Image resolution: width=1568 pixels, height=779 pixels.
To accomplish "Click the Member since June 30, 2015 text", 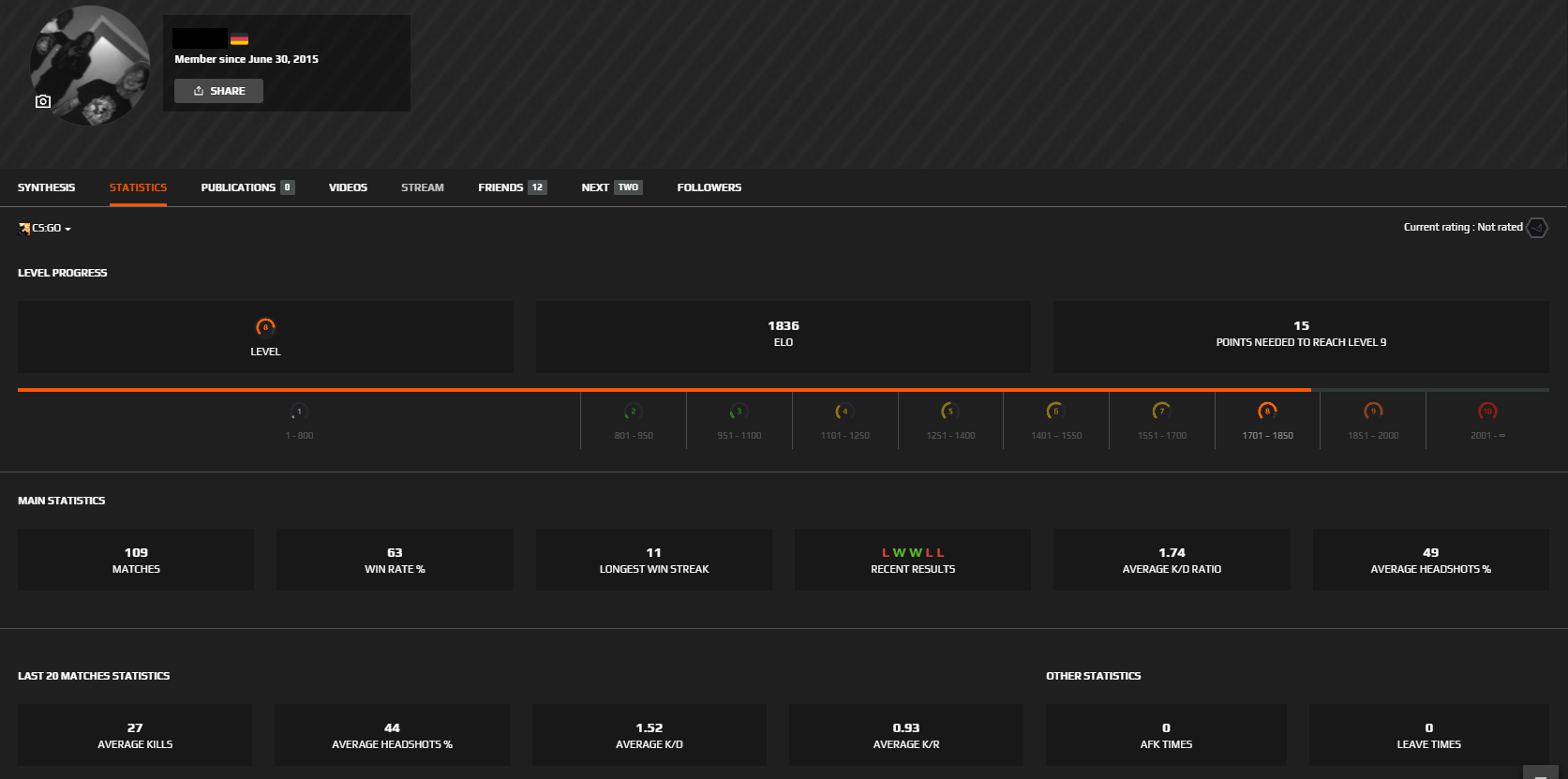I will point(246,59).
